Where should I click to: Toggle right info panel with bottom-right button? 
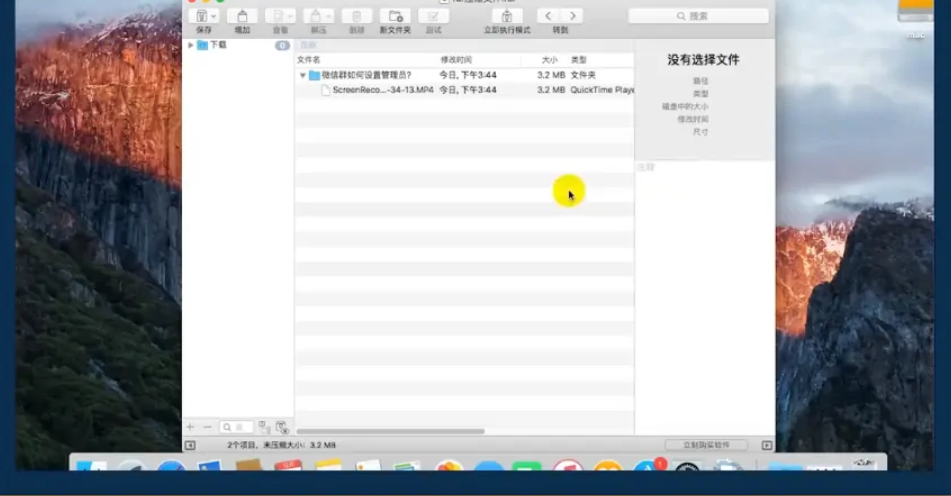pyautogui.click(x=767, y=445)
